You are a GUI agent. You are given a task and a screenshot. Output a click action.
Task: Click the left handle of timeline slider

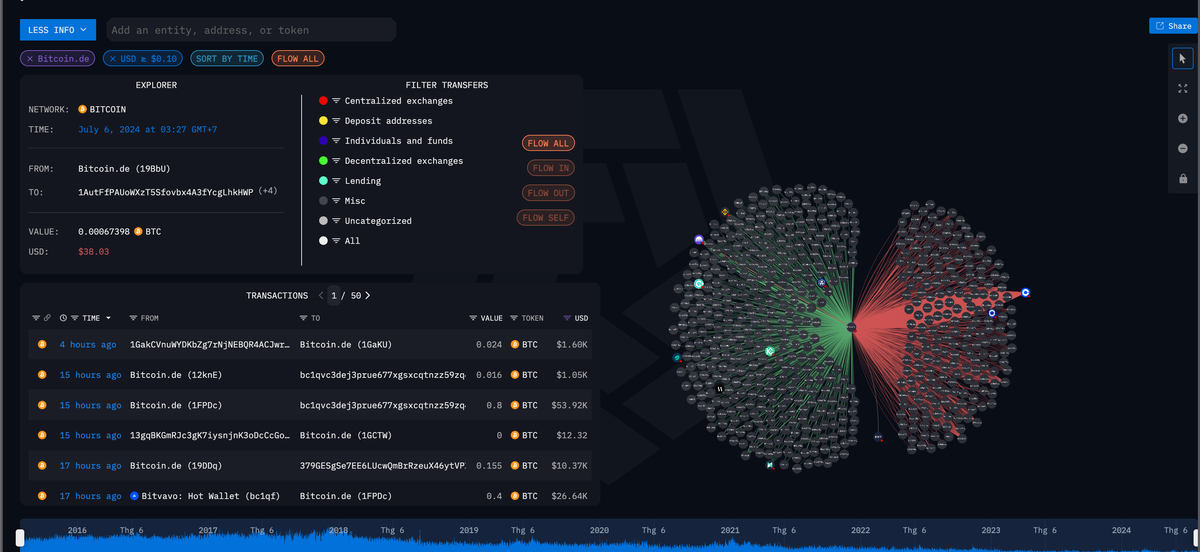coord(19,538)
